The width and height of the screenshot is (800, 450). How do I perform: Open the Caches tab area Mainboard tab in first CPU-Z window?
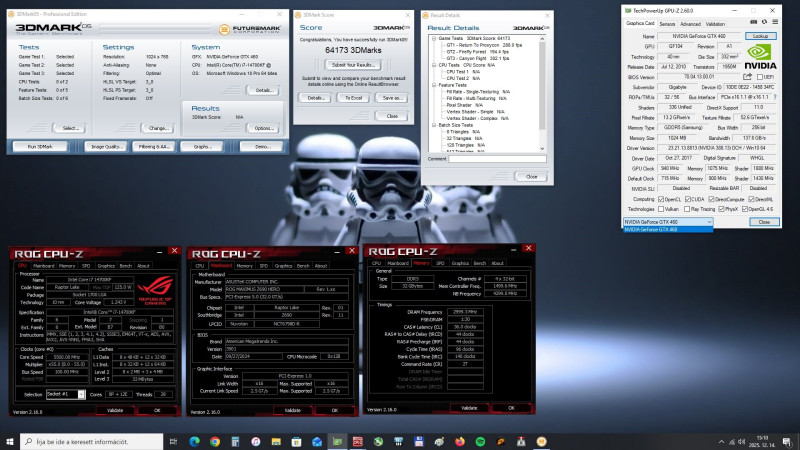(x=43, y=266)
